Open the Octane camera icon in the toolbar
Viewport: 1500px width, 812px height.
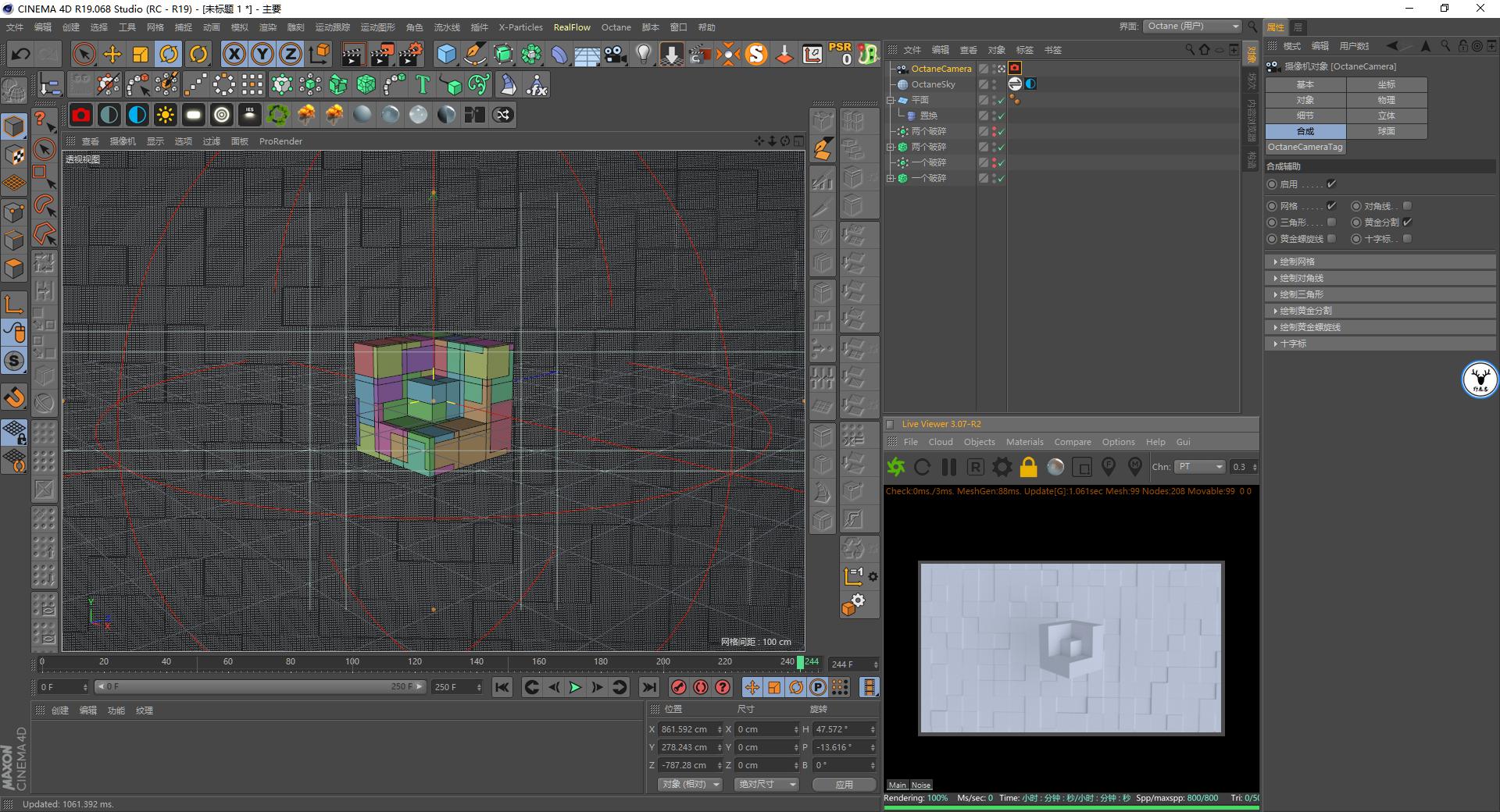pyautogui.click(x=81, y=115)
